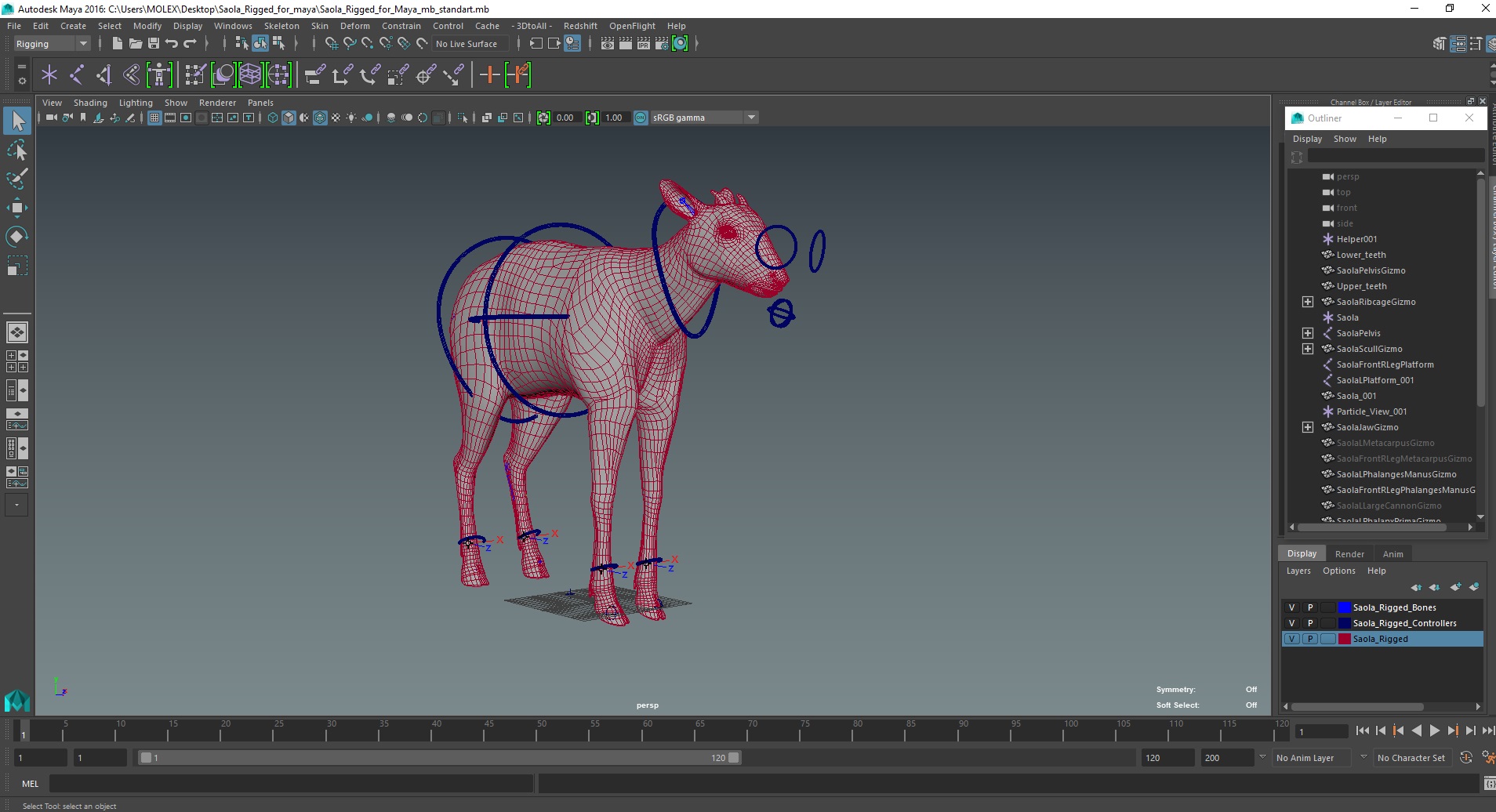Open HumanIK character shelf icon
Screen dimensions: 1496x812
(x=159, y=74)
